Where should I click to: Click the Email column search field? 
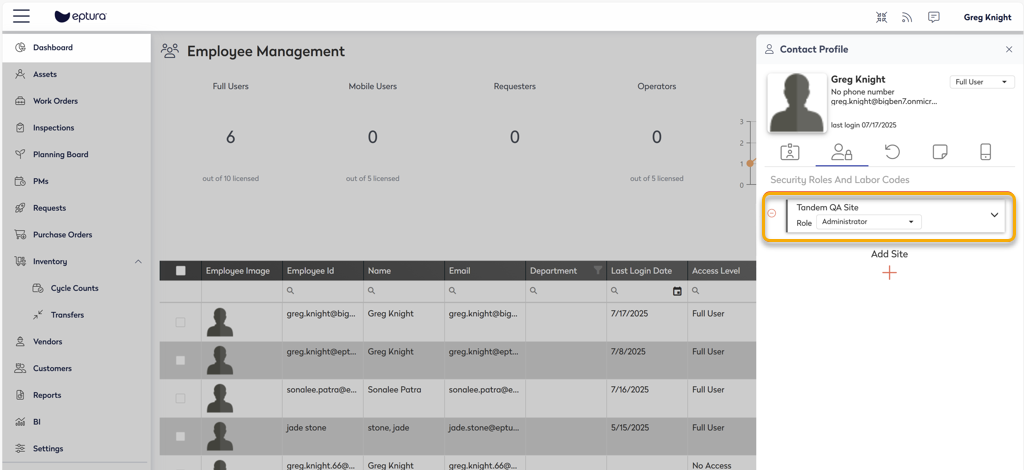click(485, 291)
